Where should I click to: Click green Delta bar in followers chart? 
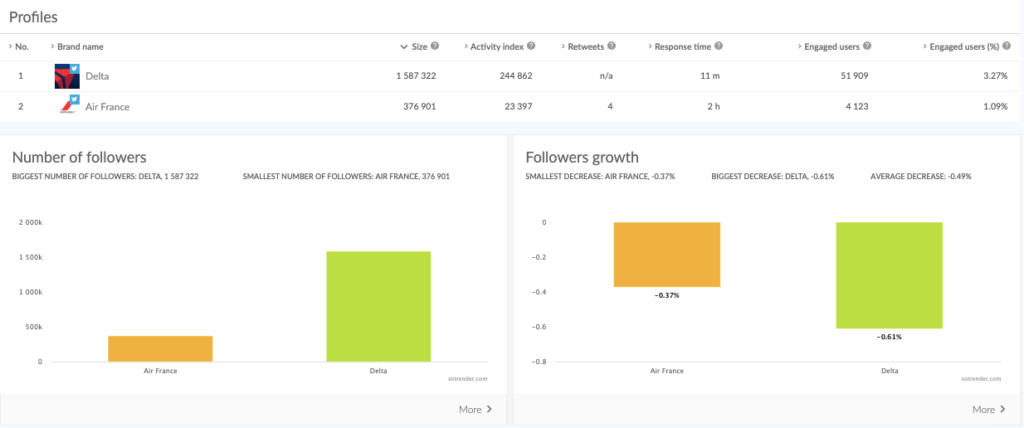tap(378, 306)
